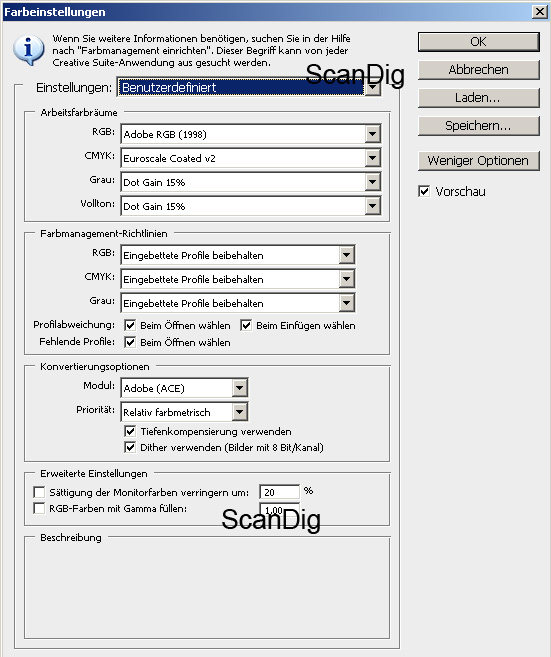Enable RGB-Farben mit Gamma füllen checkbox
The height and width of the screenshot is (657, 551).
(x=39, y=508)
